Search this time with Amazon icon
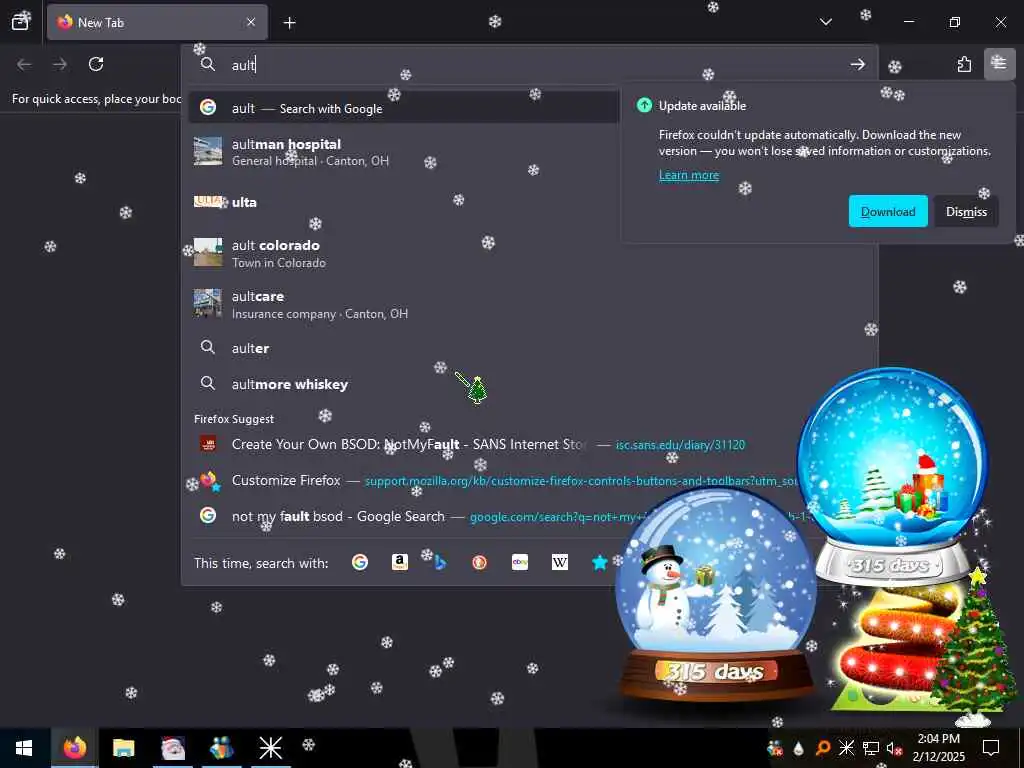 point(400,562)
